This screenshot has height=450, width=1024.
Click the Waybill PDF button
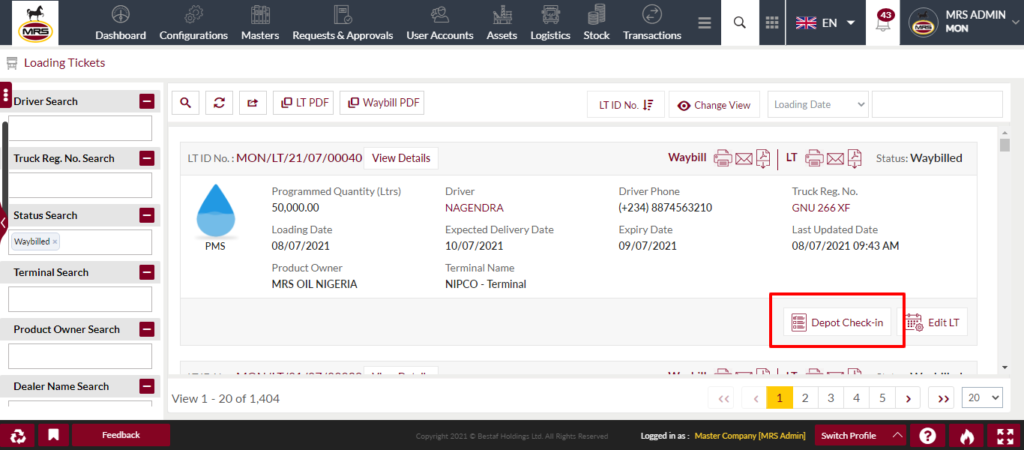click(382, 103)
